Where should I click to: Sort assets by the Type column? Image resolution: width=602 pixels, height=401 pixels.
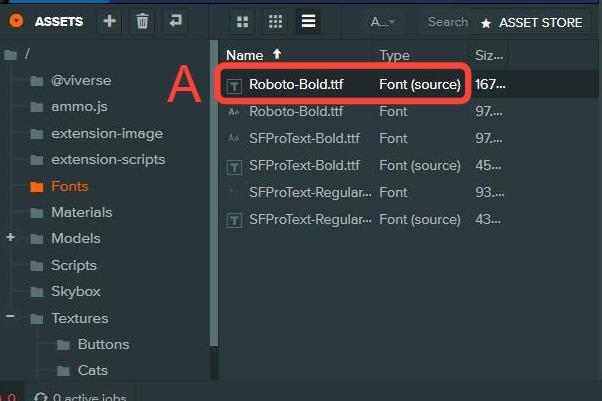395,56
